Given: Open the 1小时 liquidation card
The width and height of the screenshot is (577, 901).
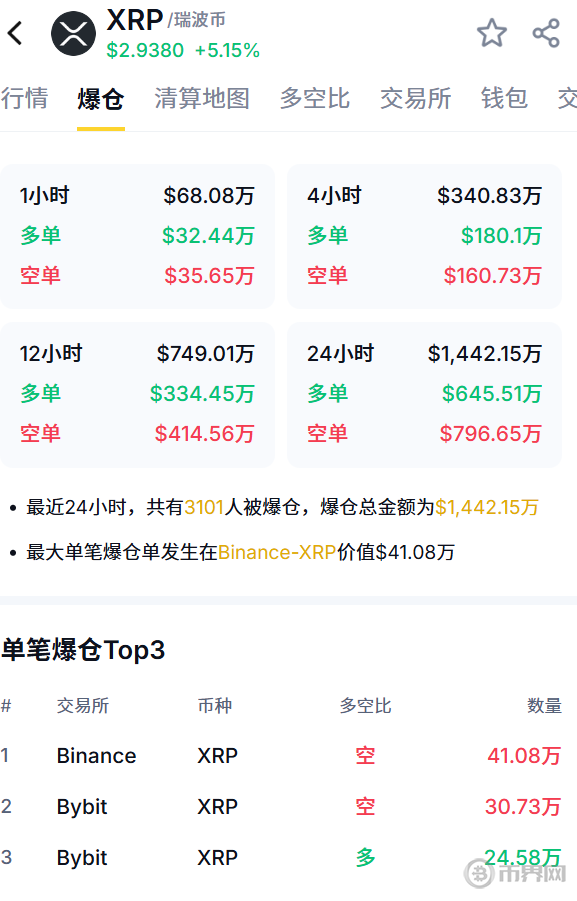Looking at the screenshot, I should (x=137, y=236).
